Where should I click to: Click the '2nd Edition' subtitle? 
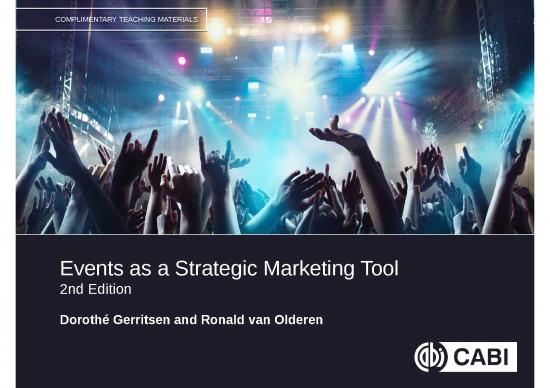[96, 289]
